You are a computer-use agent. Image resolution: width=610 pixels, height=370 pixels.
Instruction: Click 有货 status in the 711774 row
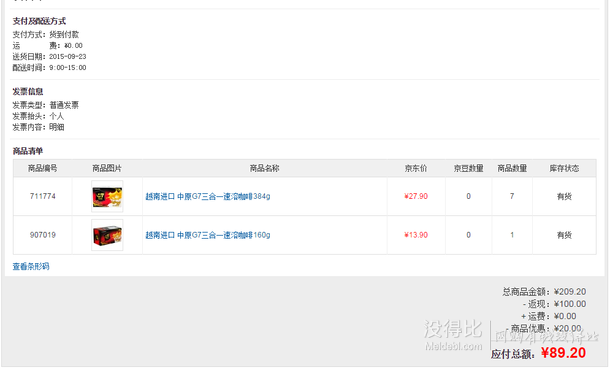[x=564, y=196]
